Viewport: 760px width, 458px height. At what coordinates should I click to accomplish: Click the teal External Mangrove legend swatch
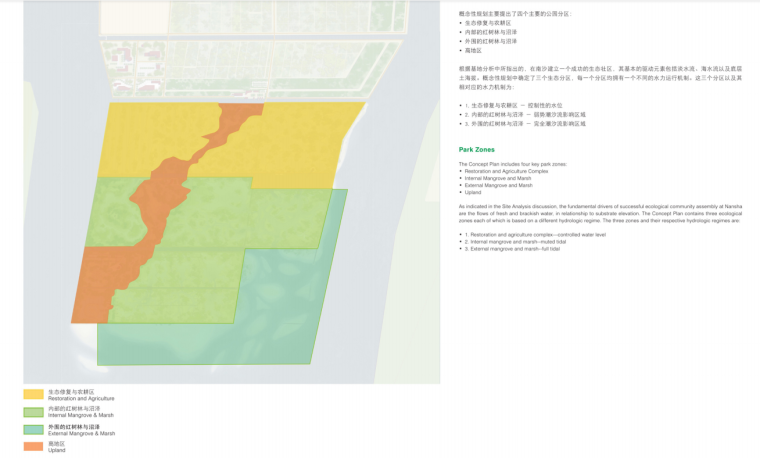(33, 430)
